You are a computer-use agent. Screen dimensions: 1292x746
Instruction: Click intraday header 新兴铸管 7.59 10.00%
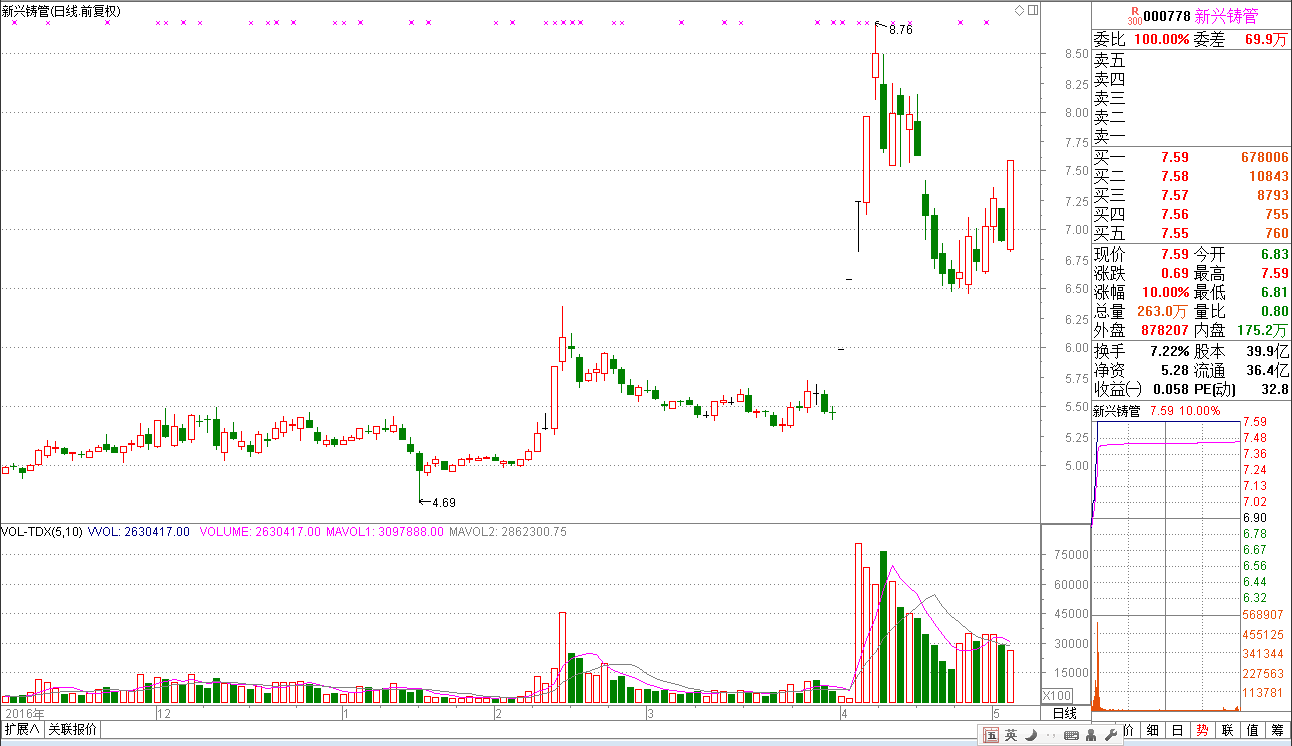click(1156, 410)
